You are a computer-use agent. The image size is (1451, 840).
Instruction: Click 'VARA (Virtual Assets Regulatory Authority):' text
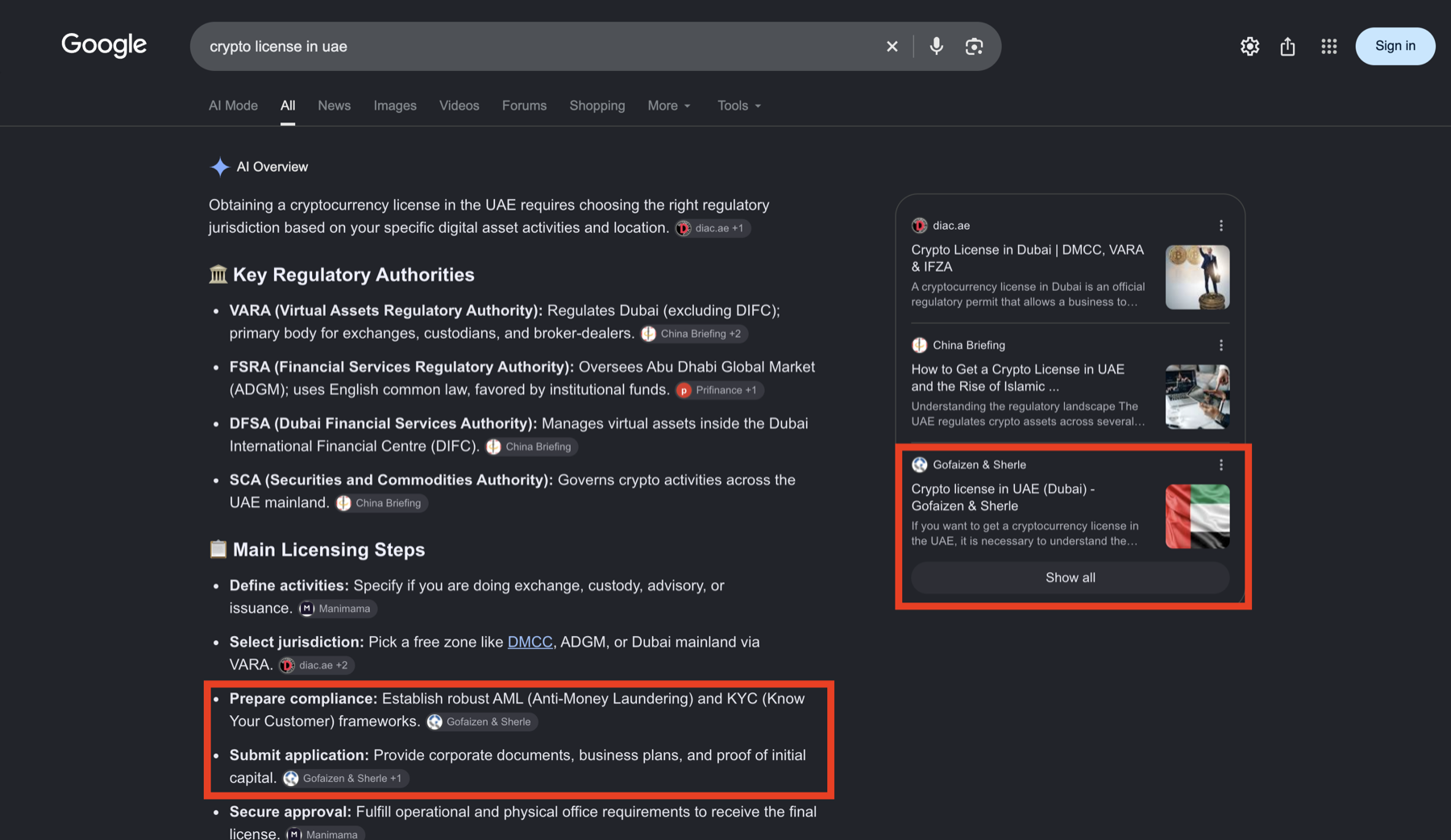tap(386, 310)
